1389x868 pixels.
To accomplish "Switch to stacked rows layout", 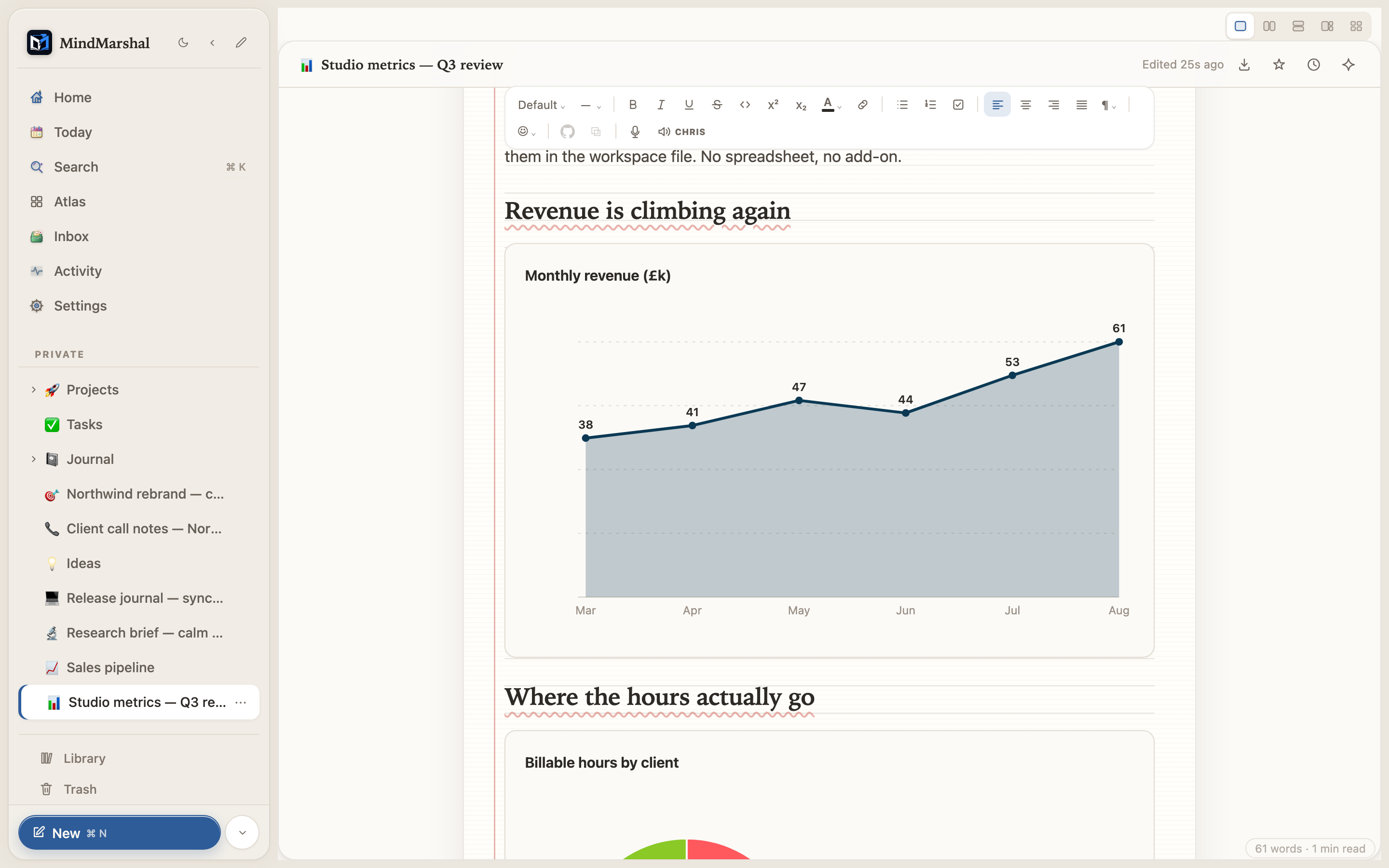I will [x=1298, y=27].
